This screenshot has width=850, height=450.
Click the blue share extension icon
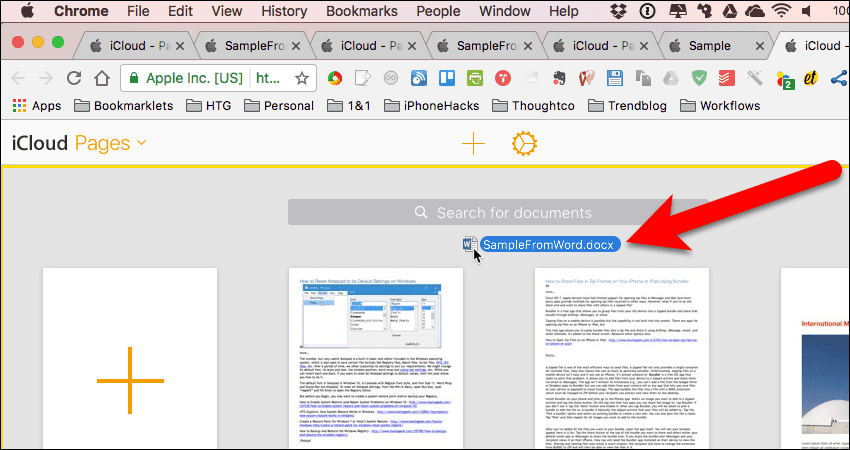(x=839, y=79)
